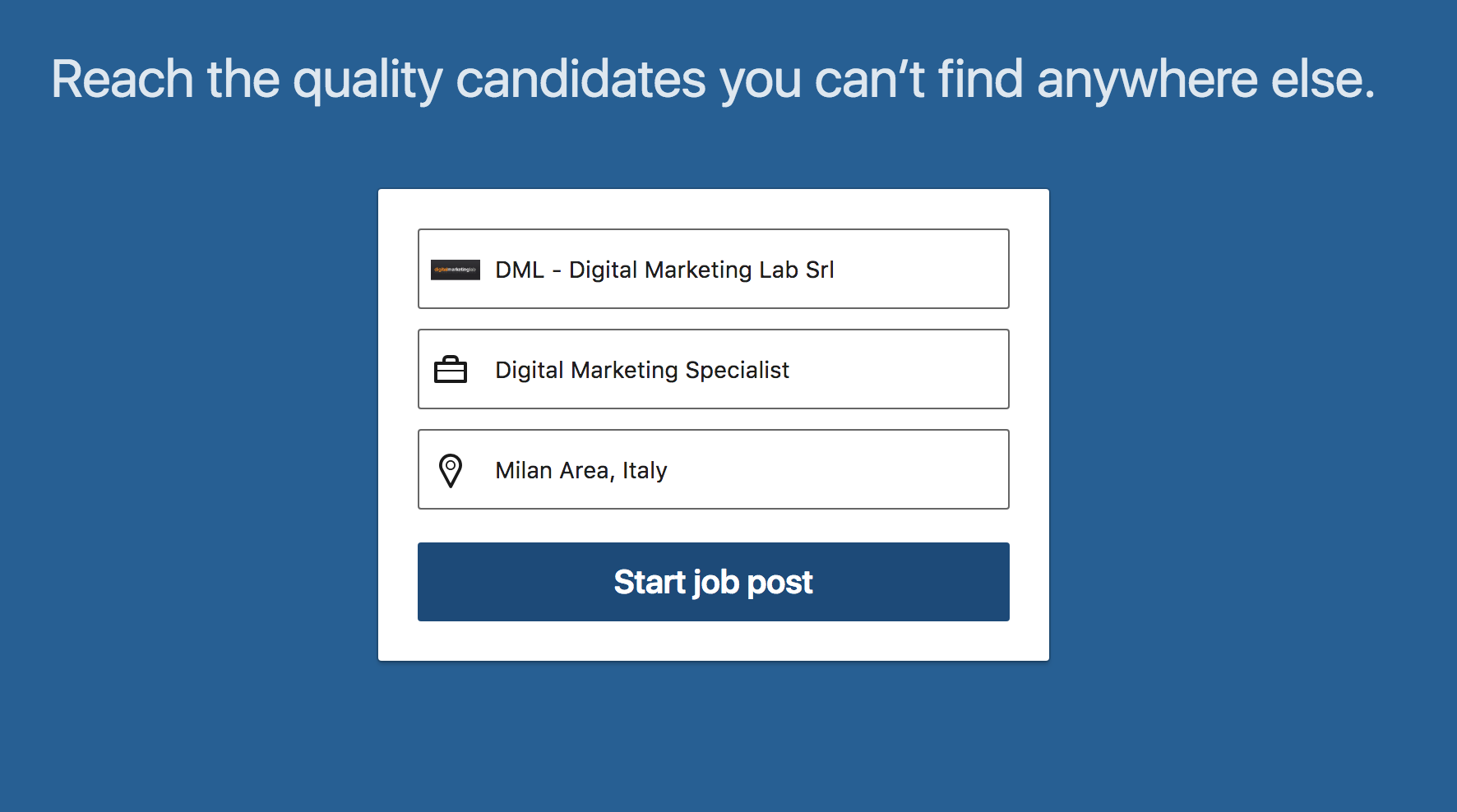
Task: Click the 'Reach the quality candidates' headline
Action: point(713,80)
